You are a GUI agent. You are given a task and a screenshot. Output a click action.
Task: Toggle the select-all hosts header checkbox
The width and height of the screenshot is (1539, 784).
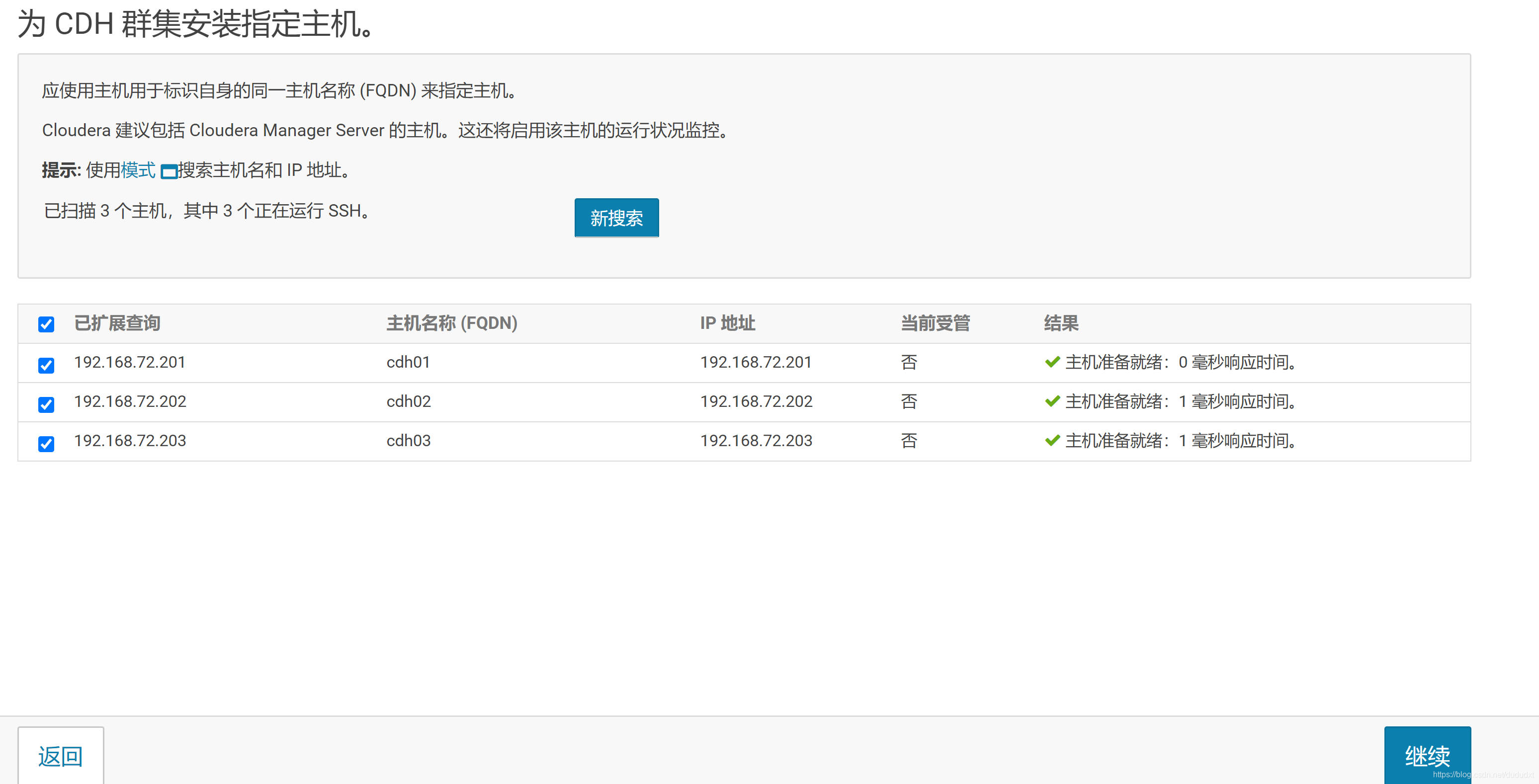[46, 324]
